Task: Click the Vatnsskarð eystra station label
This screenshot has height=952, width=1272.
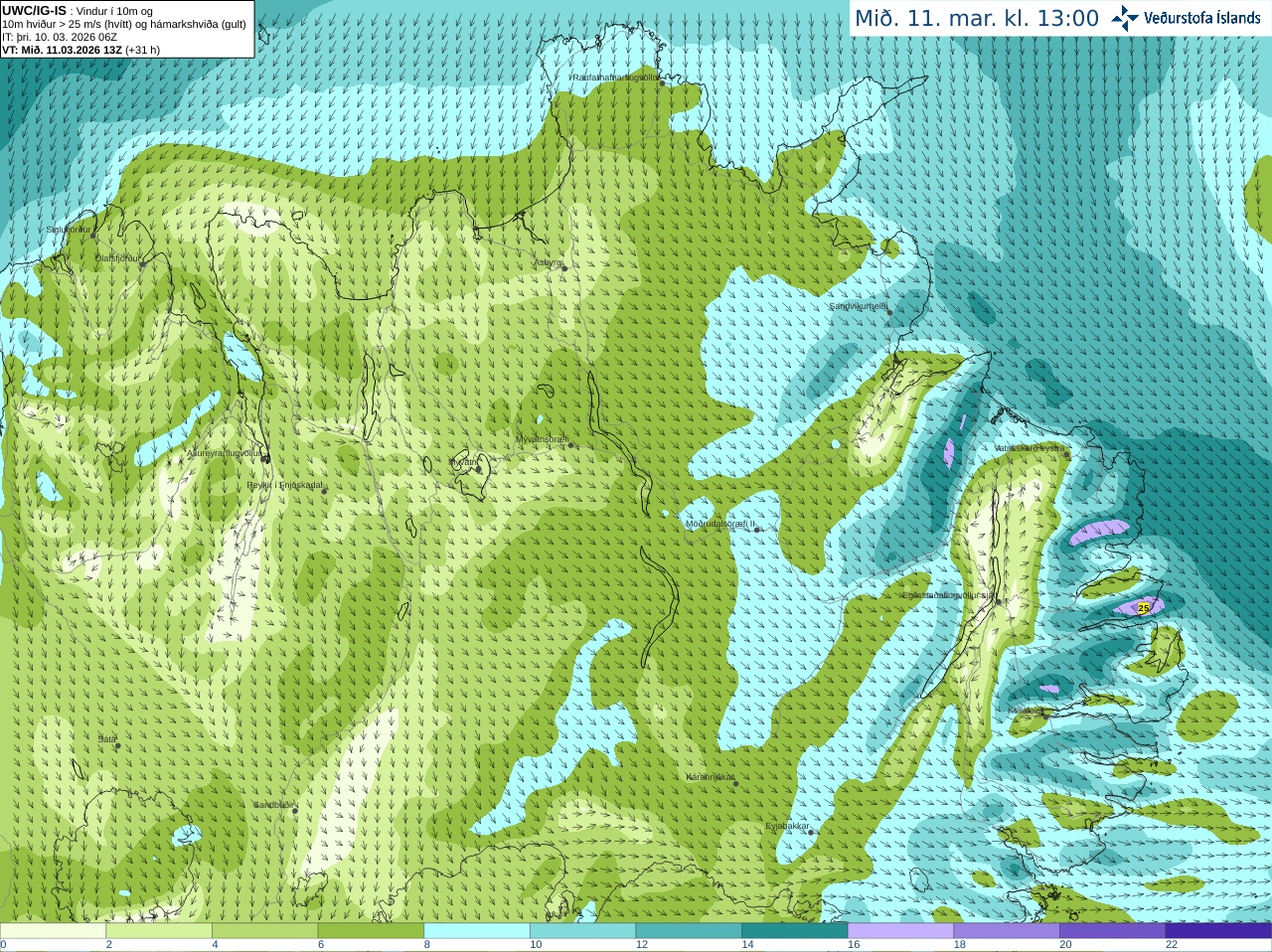Action: click(1030, 448)
